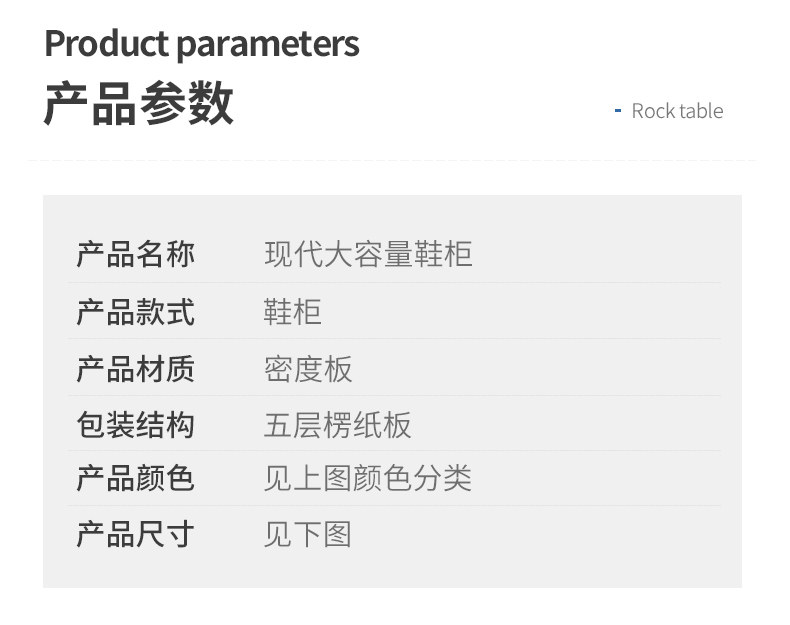790x625 pixels.
Task: Click the value 现代大容量鞋柜
Action: coord(367,254)
